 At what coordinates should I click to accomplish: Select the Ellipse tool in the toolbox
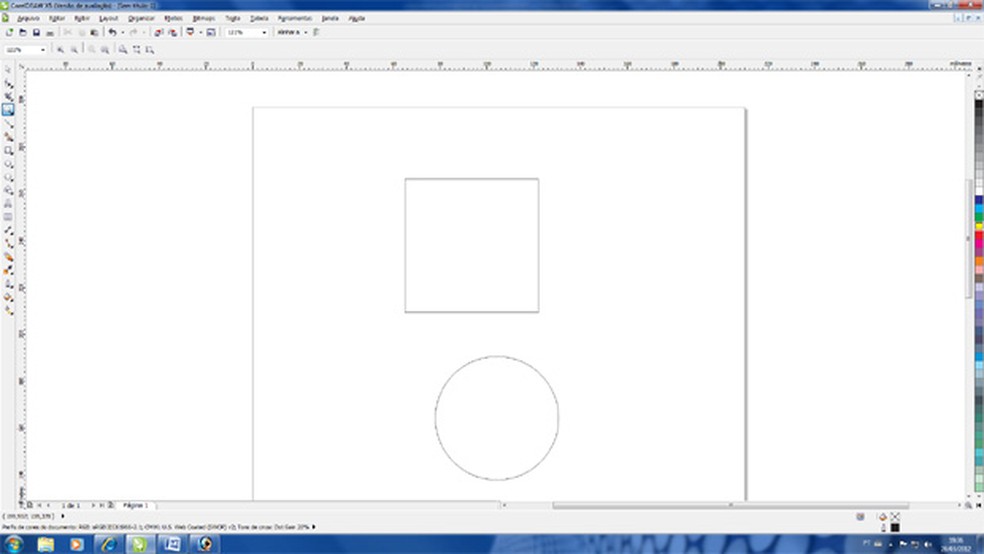[8, 164]
